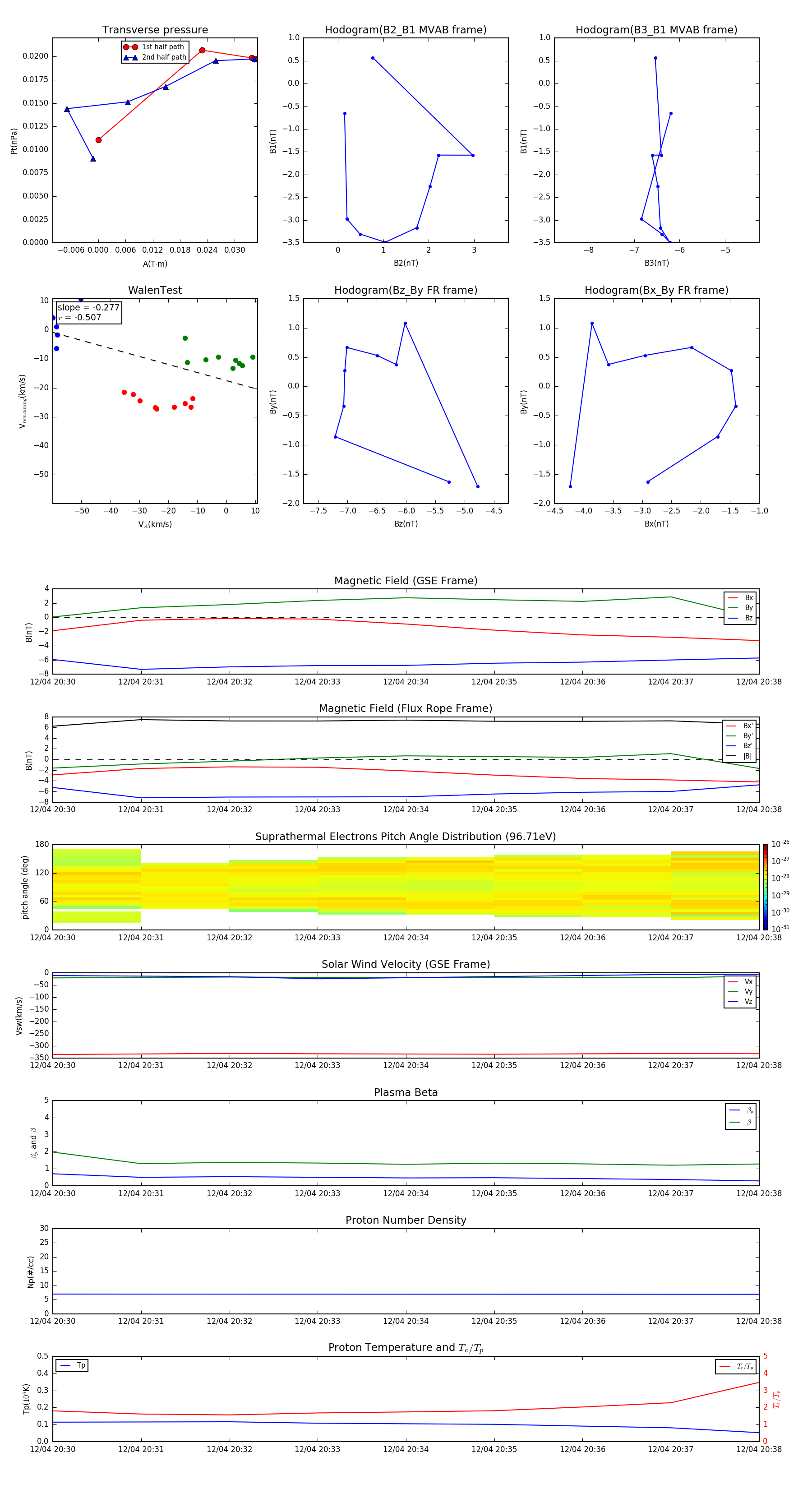Screen dimensions: 812x1489
Task: Click the 'Transverse pressure' plot title
Action: pos(155,30)
